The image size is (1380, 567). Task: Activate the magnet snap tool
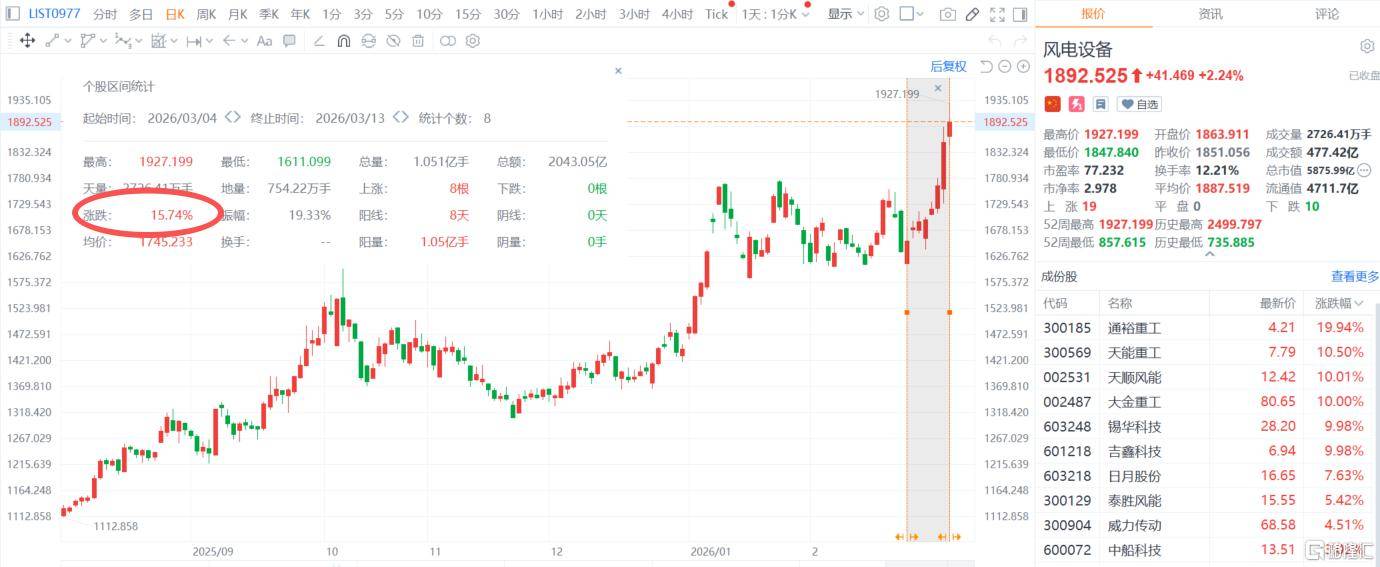point(343,41)
